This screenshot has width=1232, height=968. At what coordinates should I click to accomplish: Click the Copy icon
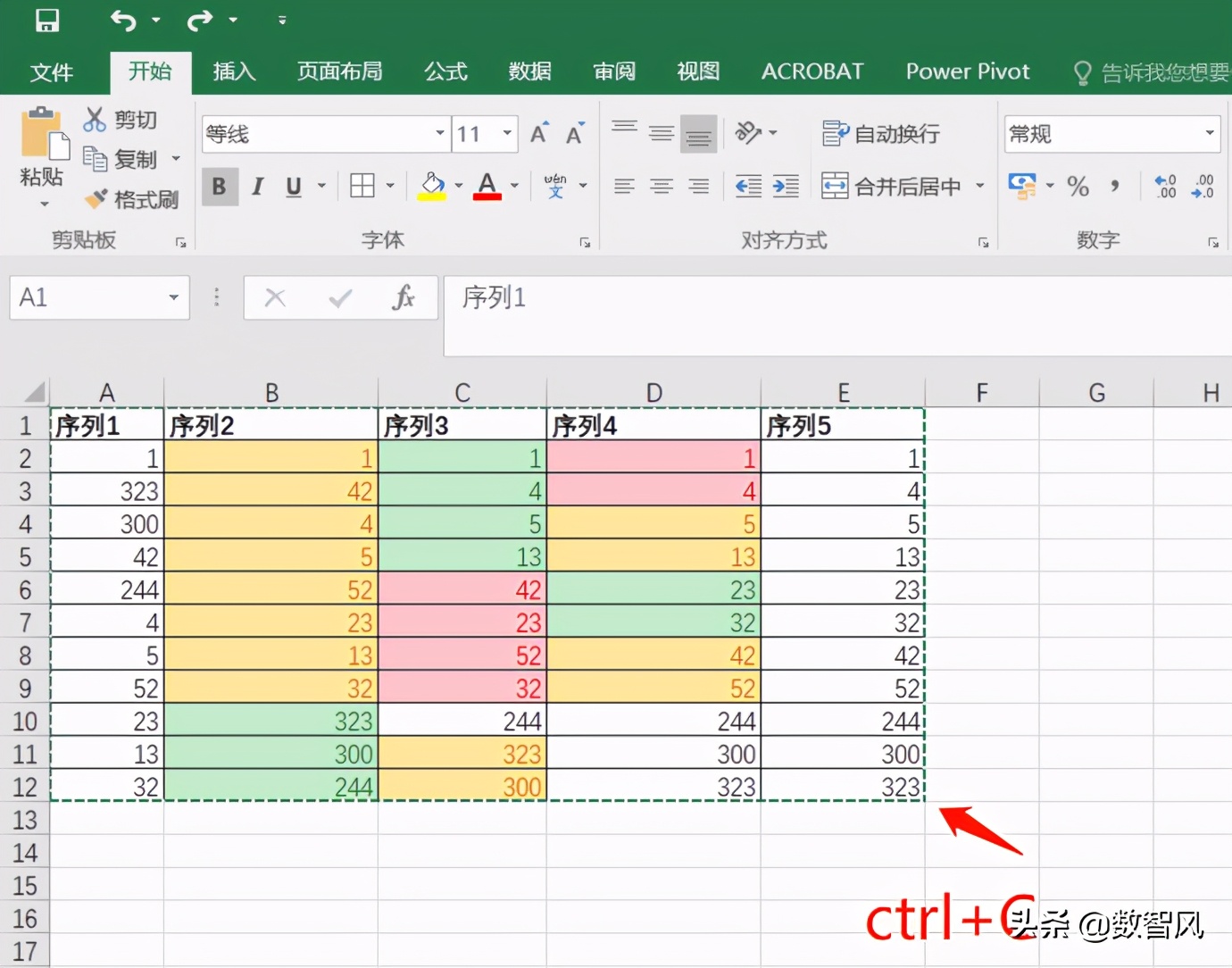pos(95,159)
